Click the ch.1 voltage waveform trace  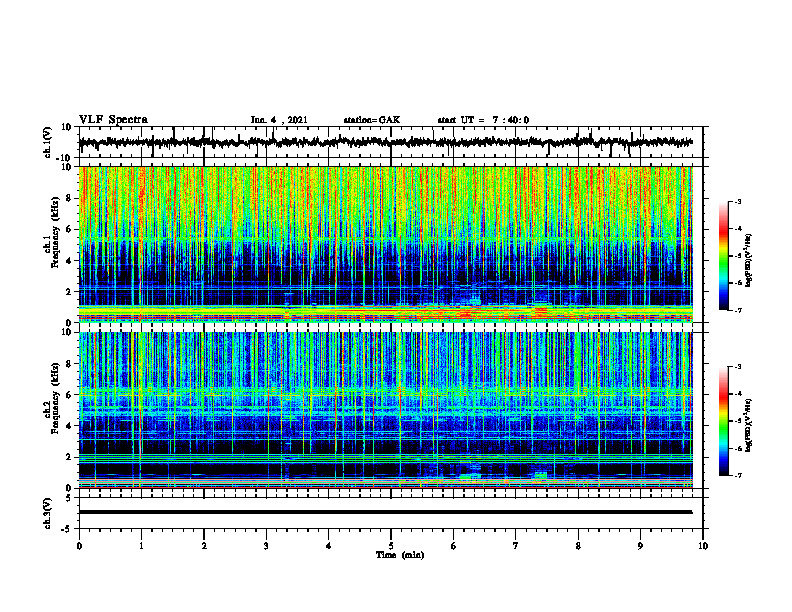click(385, 142)
